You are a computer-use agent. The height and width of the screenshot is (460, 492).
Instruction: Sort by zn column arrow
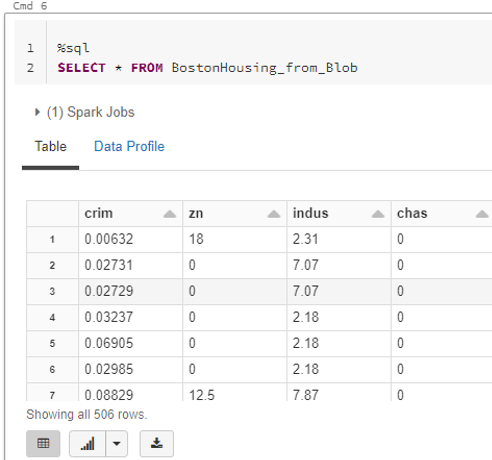(274, 214)
